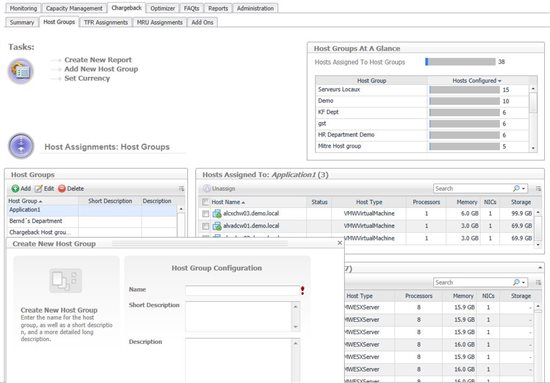Click the green Add icon in Host Groups

[15, 189]
